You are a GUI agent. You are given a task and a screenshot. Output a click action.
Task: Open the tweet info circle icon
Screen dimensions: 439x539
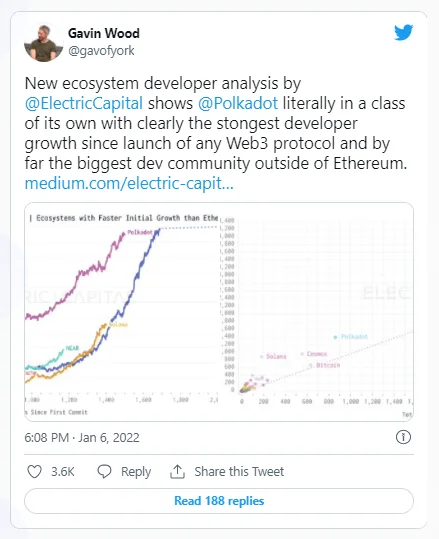pyautogui.click(x=403, y=437)
